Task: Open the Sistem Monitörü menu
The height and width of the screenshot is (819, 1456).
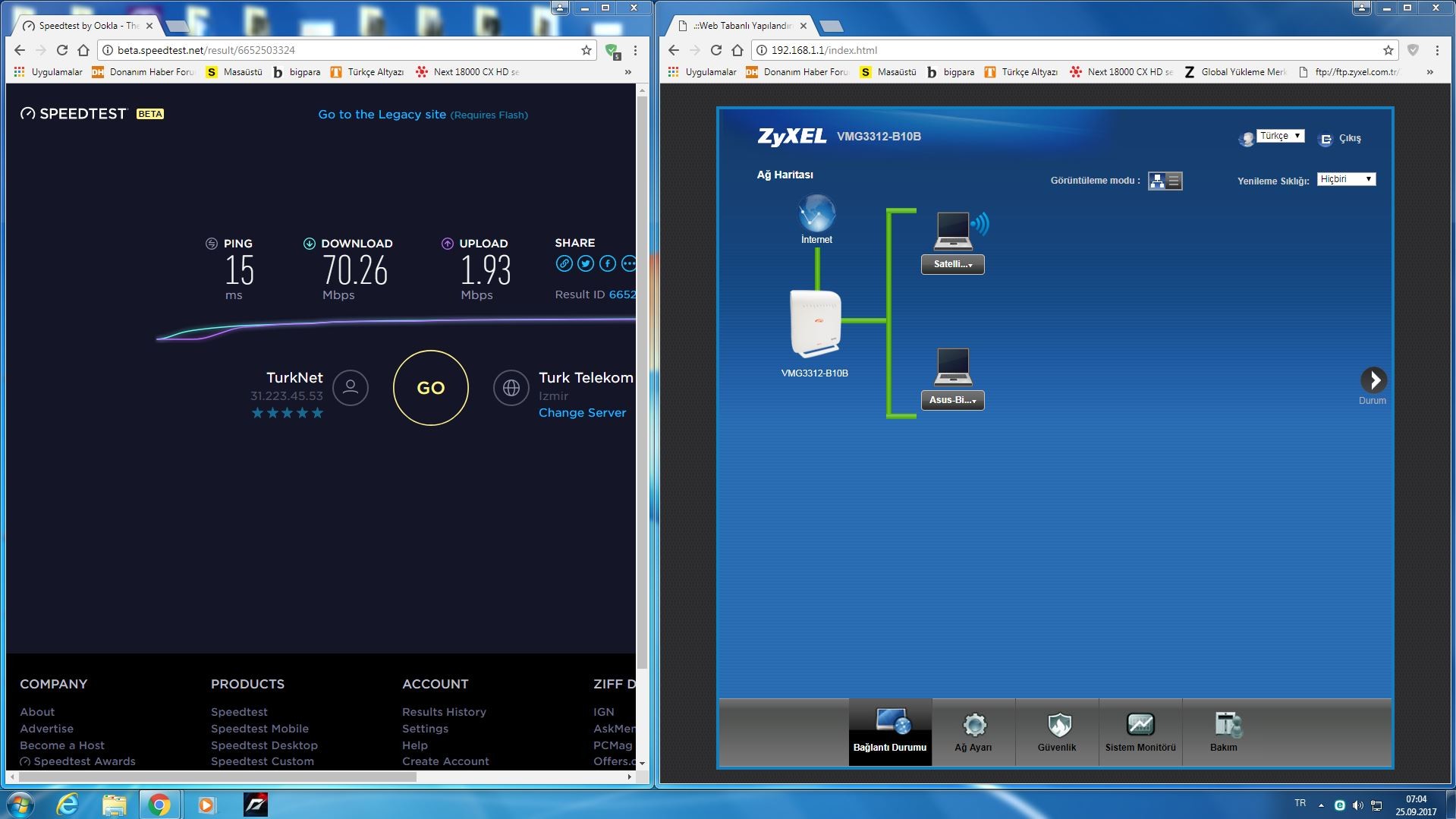Action: click(x=1140, y=732)
